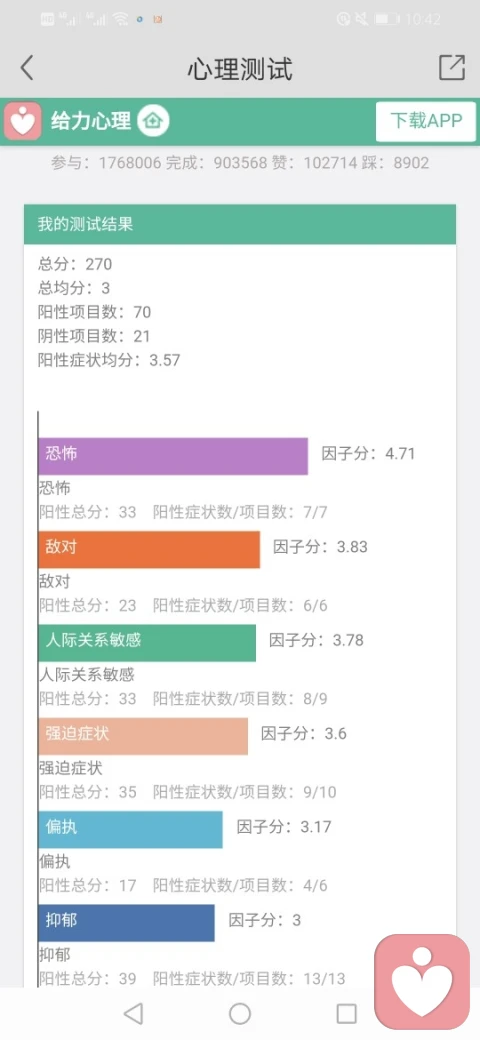Image resolution: width=480 pixels, height=1040 pixels.
Task: Select the orange 敌对 bar
Action: click(x=149, y=549)
